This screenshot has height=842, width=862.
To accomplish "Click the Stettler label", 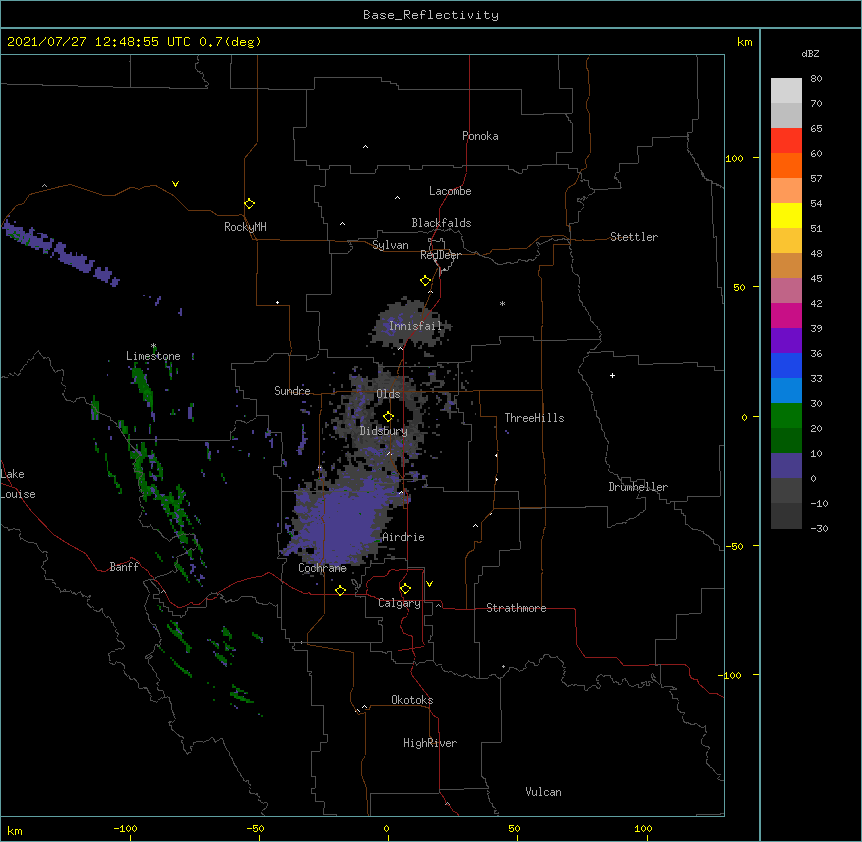I will click(634, 237).
